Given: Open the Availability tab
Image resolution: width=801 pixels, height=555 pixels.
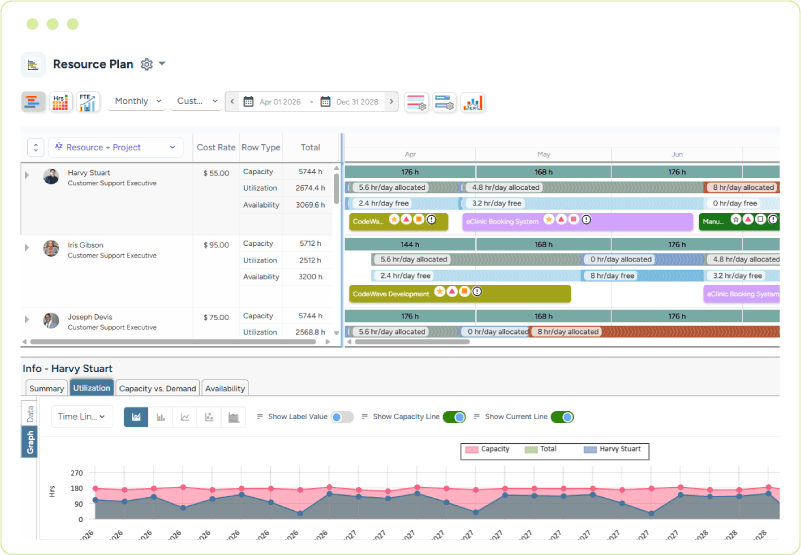Looking at the screenshot, I should [225, 388].
